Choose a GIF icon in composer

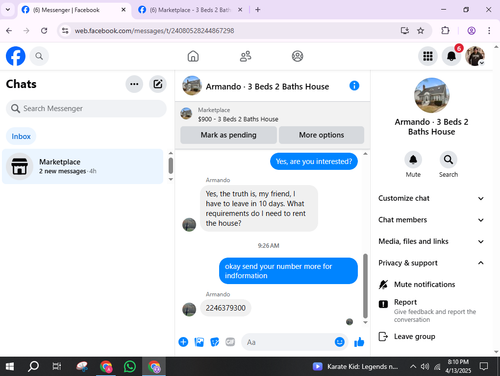pyautogui.click(x=230, y=342)
